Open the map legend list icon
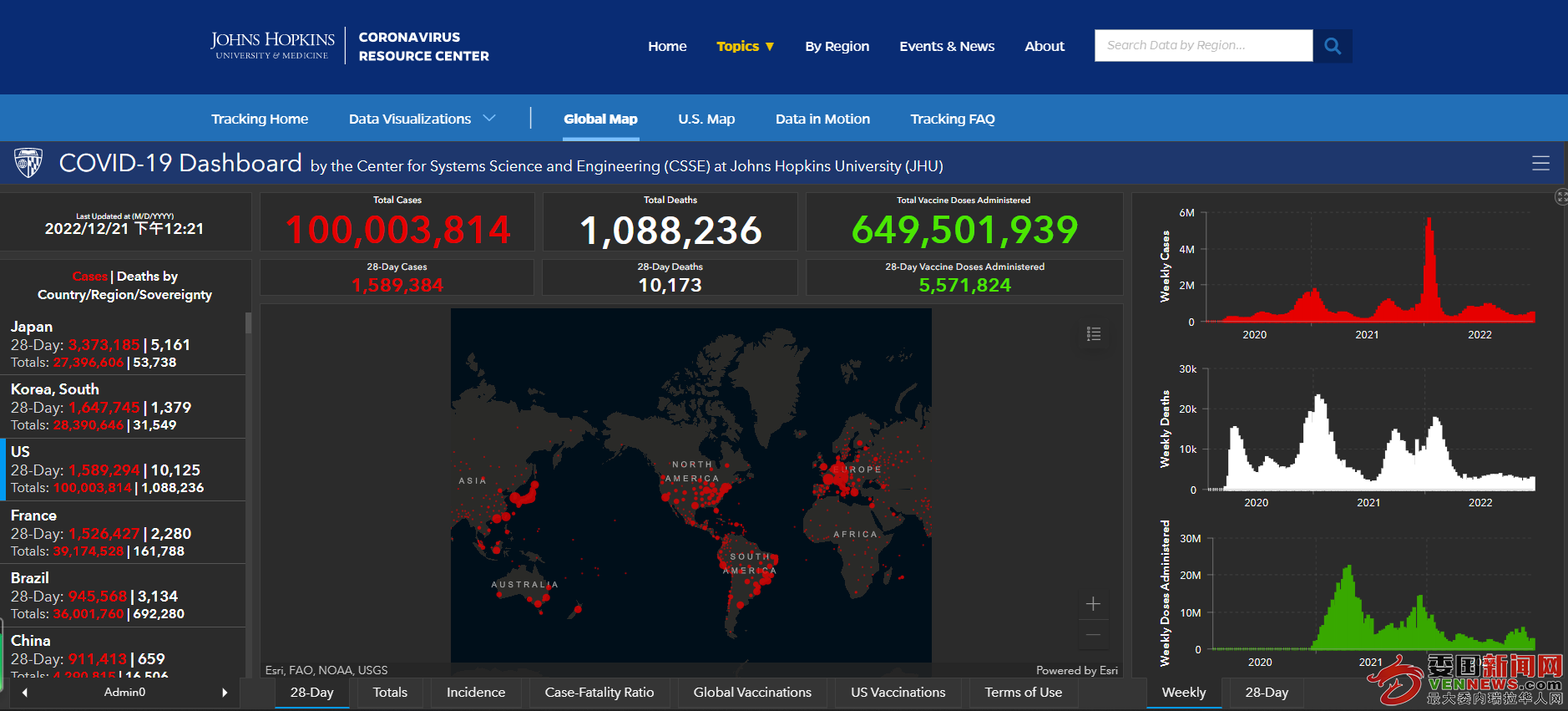1568x711 pixels. (1093, 333)
